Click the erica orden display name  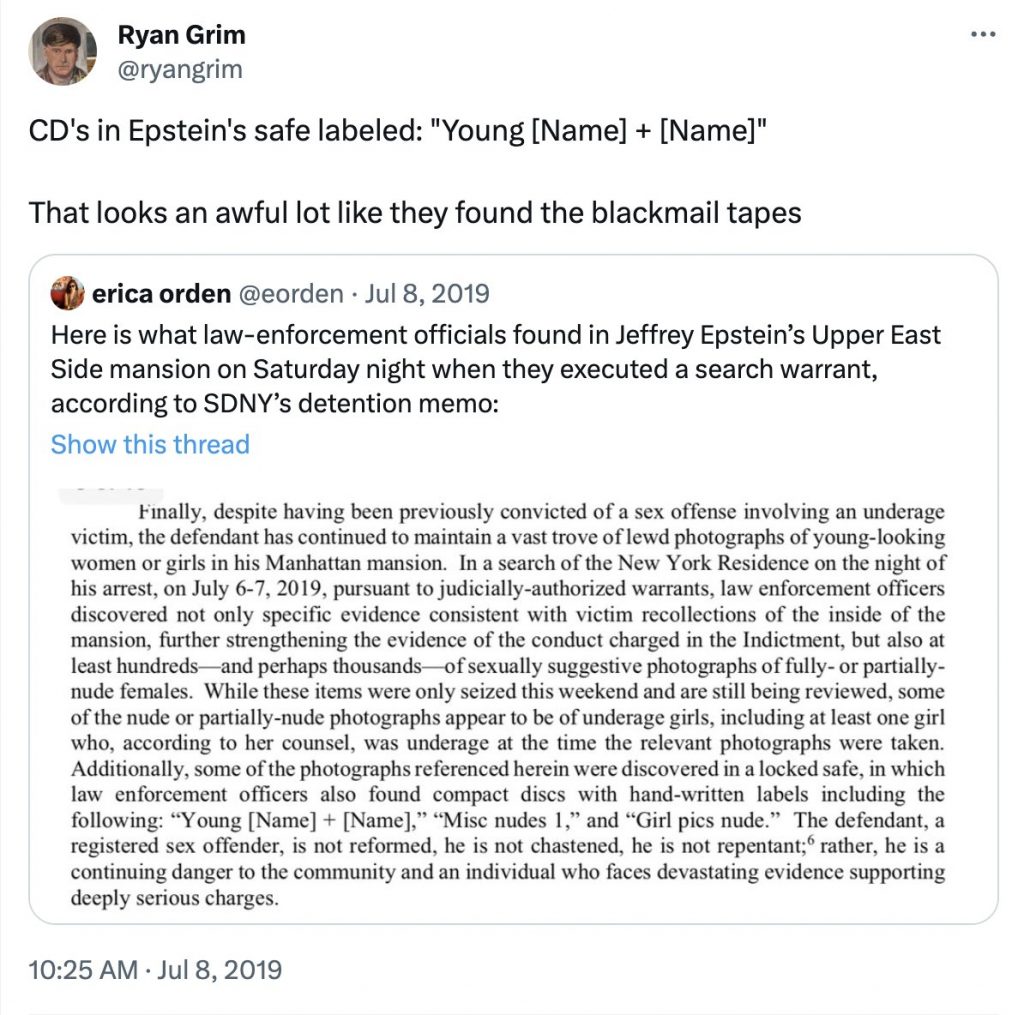162,294
